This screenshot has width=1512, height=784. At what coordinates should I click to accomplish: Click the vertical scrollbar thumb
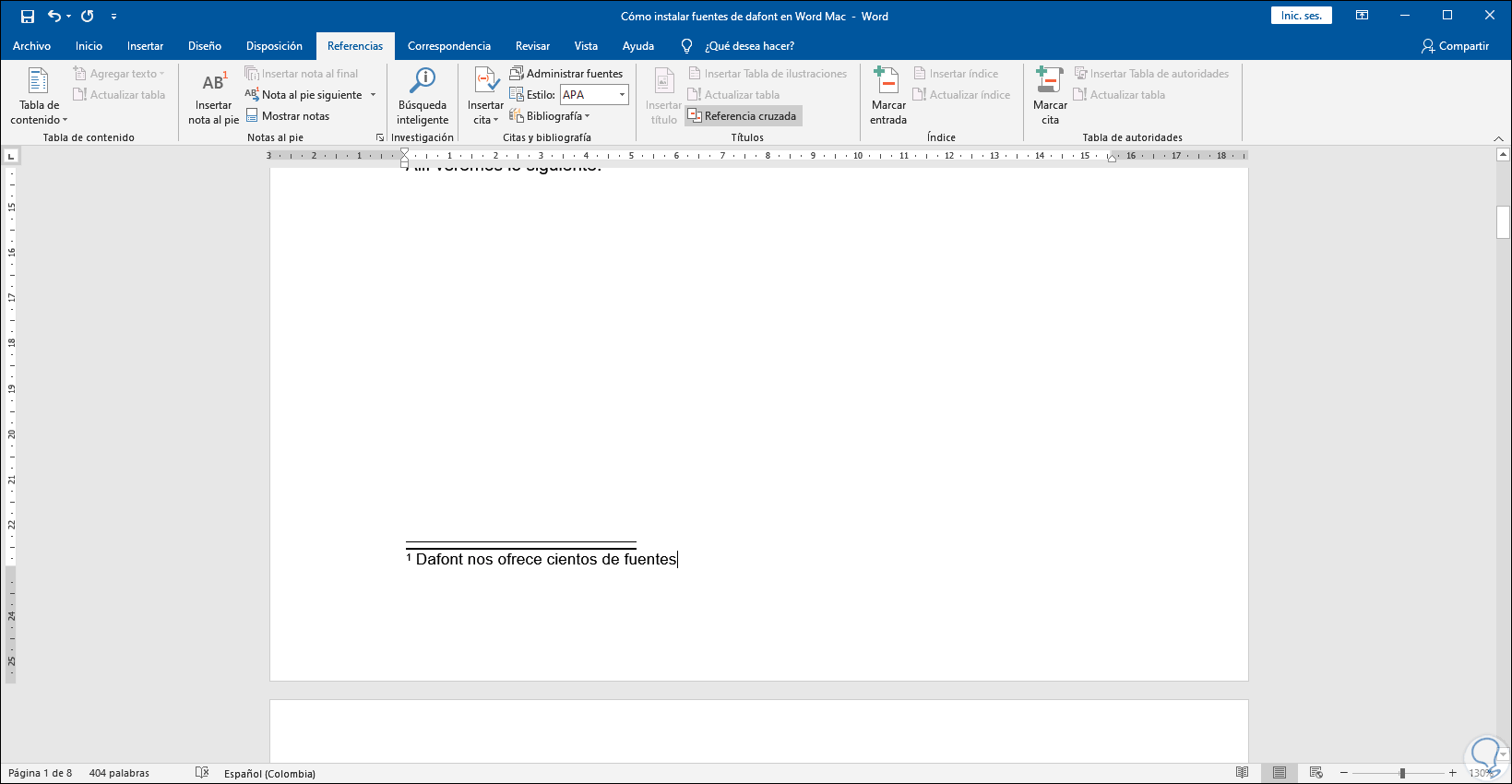tap(1503, 222)
